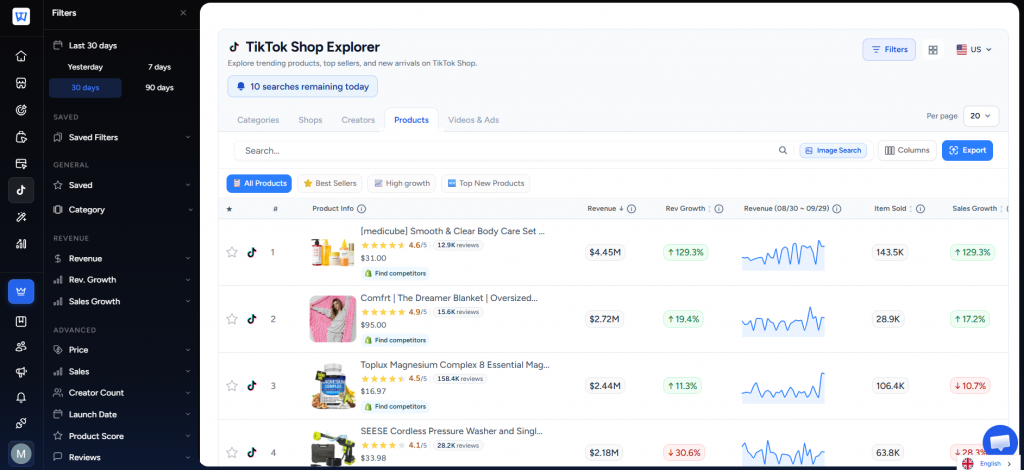Select the Top New Products chip
1024x470 pixels.
point(485,183)
